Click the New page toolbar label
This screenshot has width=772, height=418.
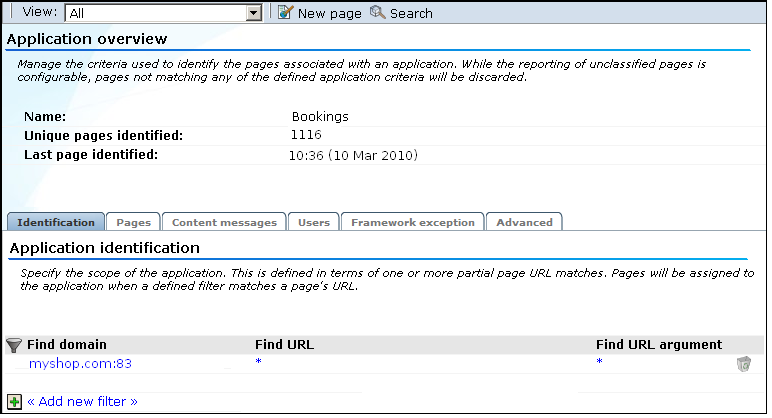pyautogui.click(x=329, y=13)
